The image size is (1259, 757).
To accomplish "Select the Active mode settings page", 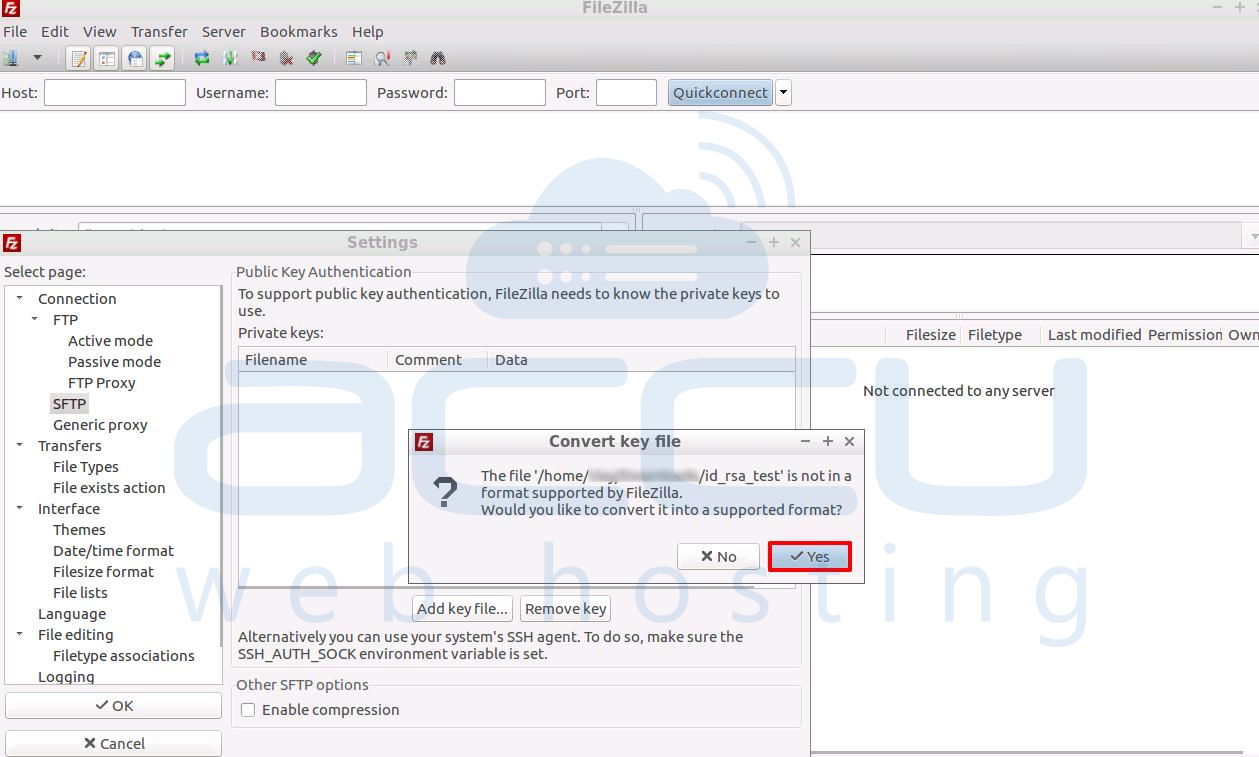I will pyautogui.click(x=110, y=341).
